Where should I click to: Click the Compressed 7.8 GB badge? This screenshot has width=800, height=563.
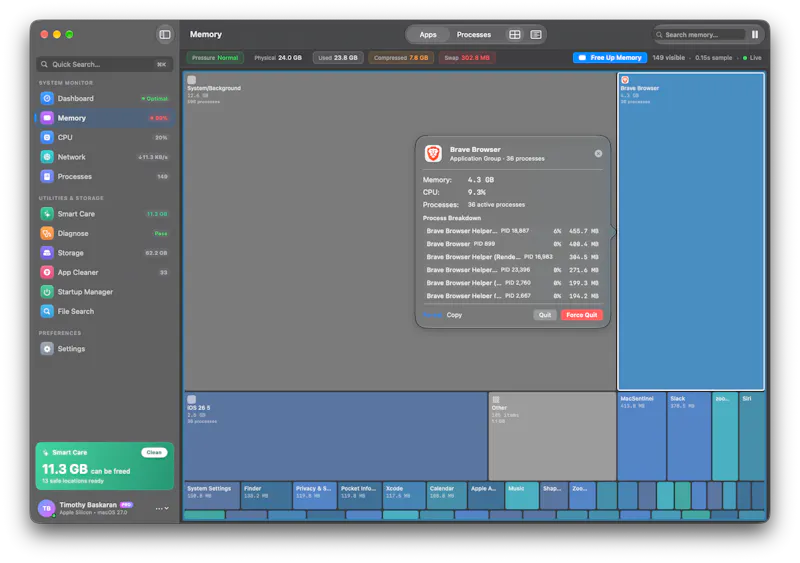(401, 58)
